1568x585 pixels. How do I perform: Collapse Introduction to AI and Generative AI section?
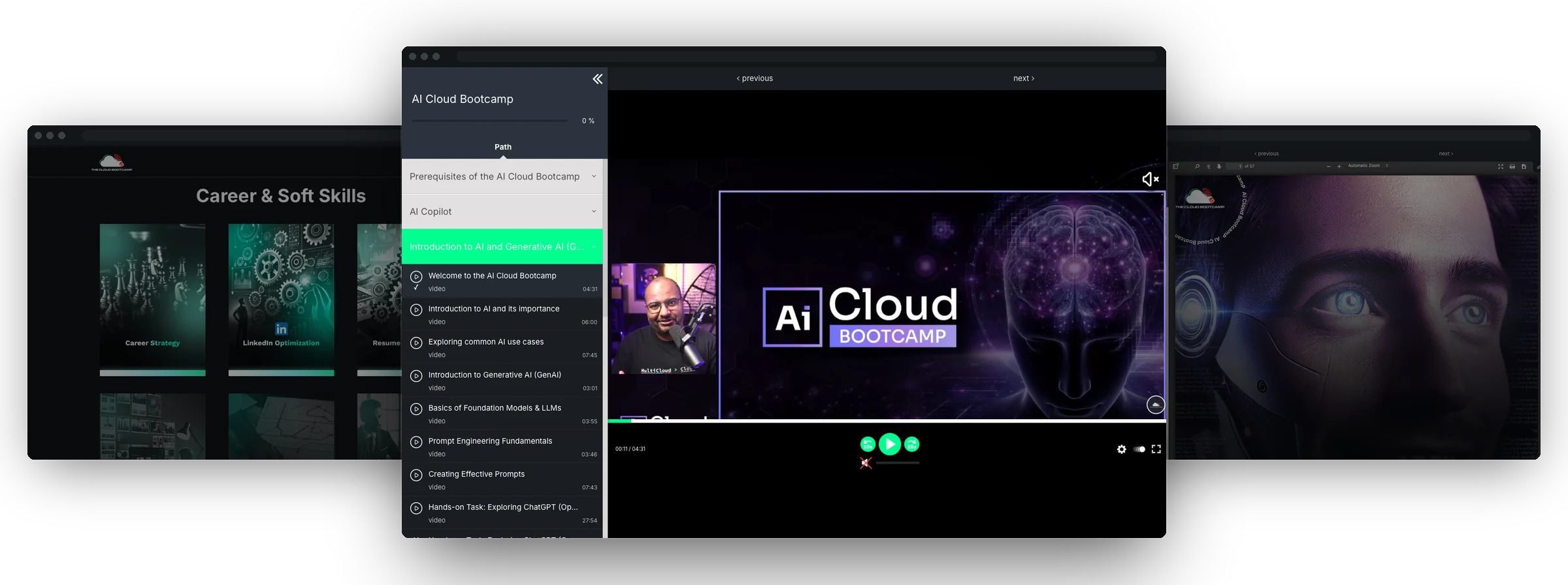(502, 247)
